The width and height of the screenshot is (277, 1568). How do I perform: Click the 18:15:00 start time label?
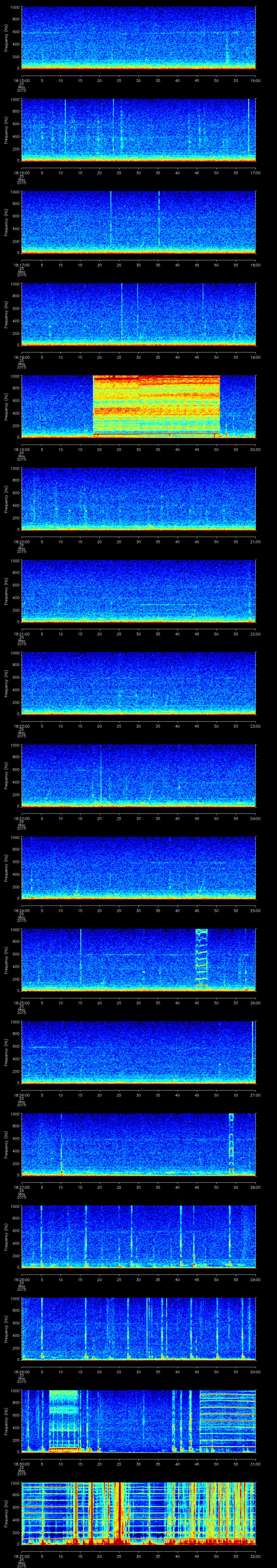[x=21, y=80]
